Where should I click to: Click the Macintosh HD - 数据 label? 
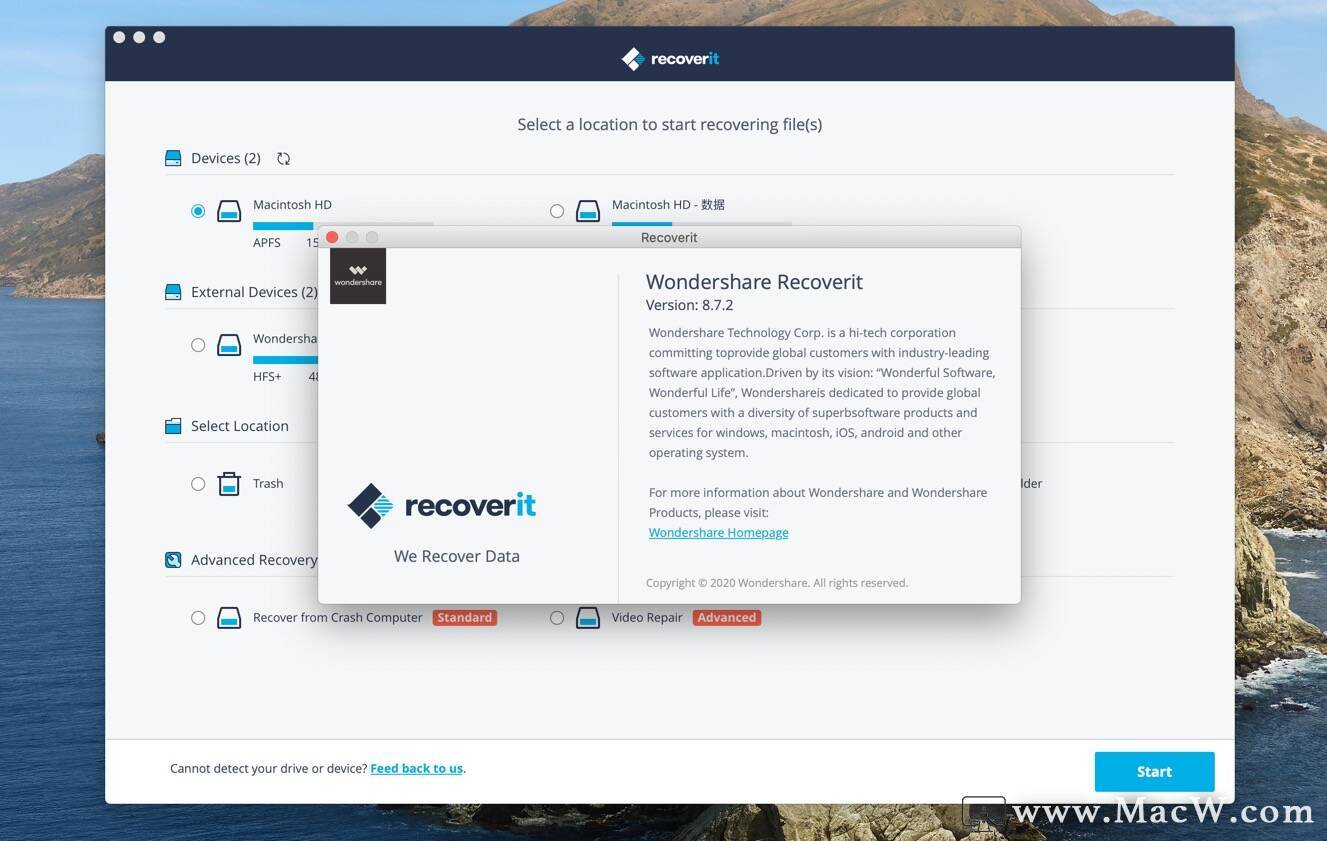click(668, 205)
